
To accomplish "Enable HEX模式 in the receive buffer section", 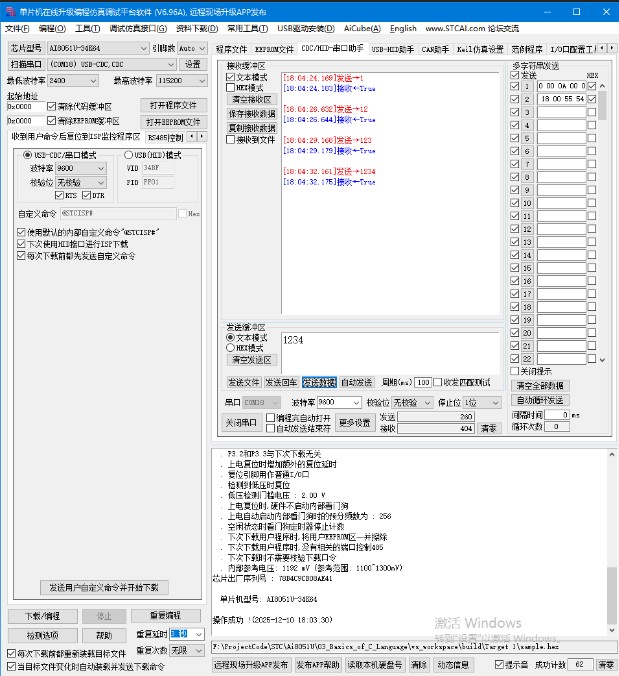I will 231,88.
